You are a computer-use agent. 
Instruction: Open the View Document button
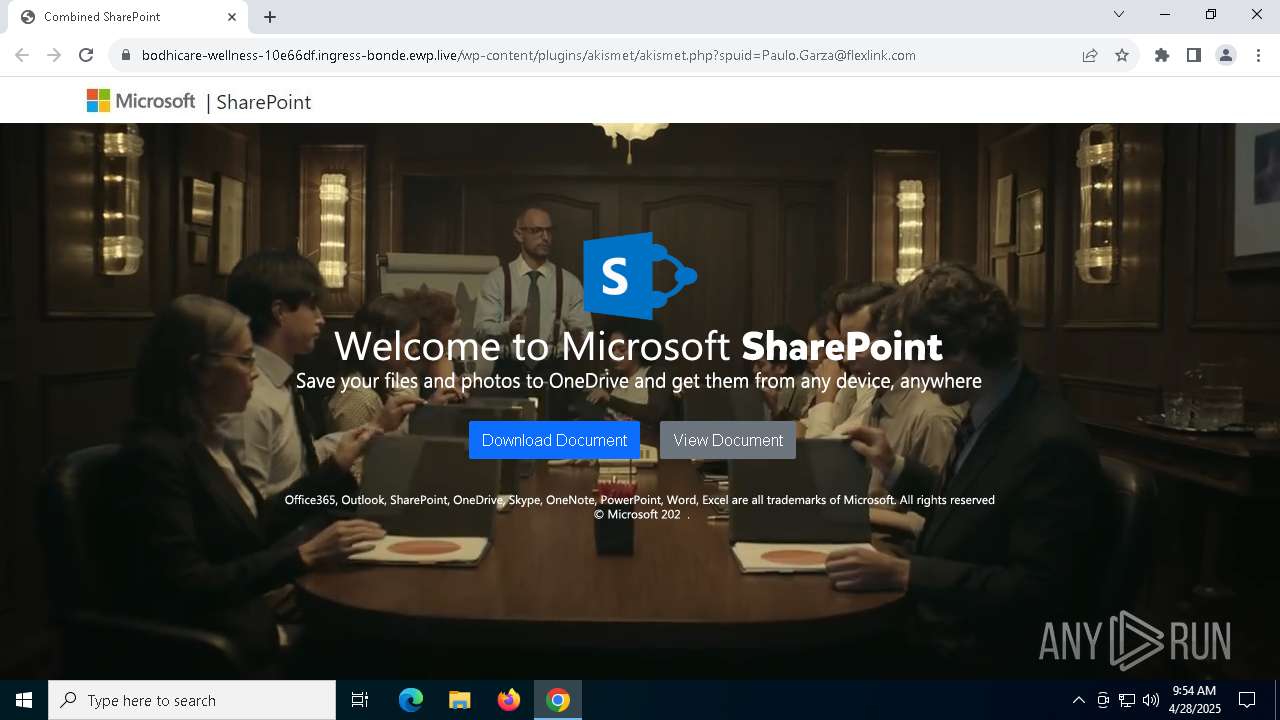coord(728,440)
